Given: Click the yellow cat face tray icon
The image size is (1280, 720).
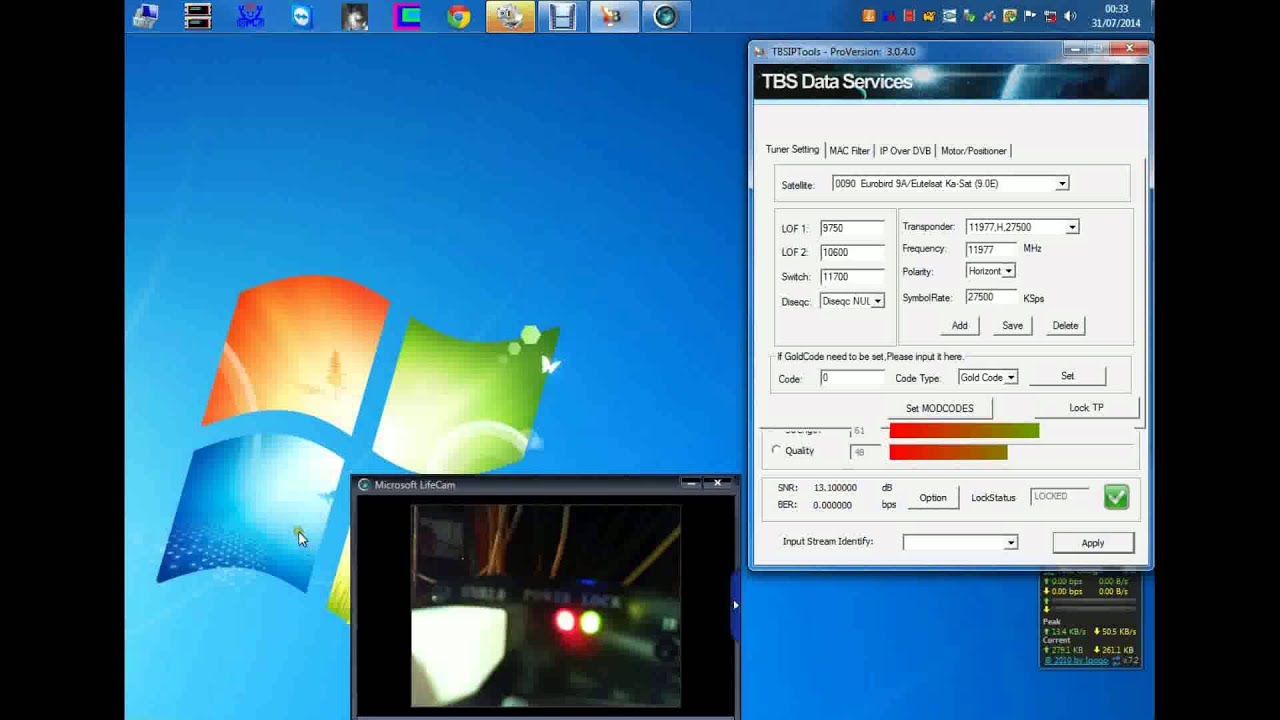Looking at the screenshot, I should tap(929, 16).
